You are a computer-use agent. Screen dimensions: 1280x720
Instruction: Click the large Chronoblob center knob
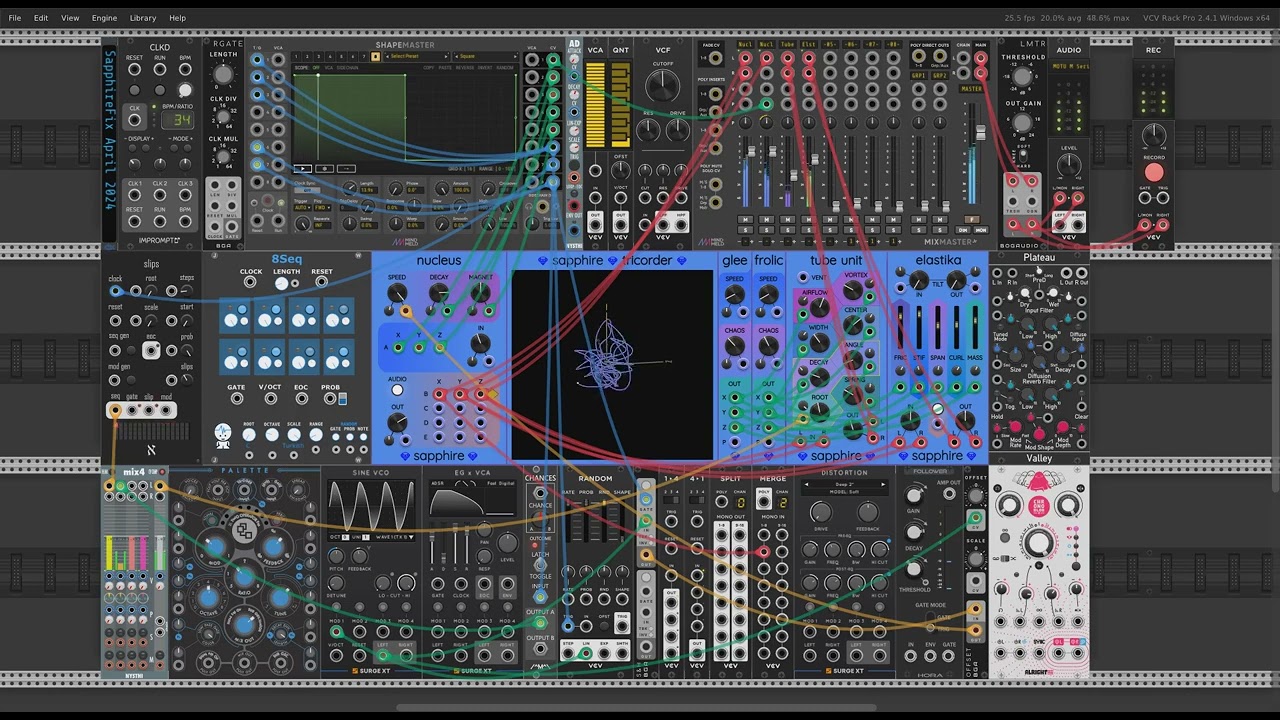point(1039,542)
